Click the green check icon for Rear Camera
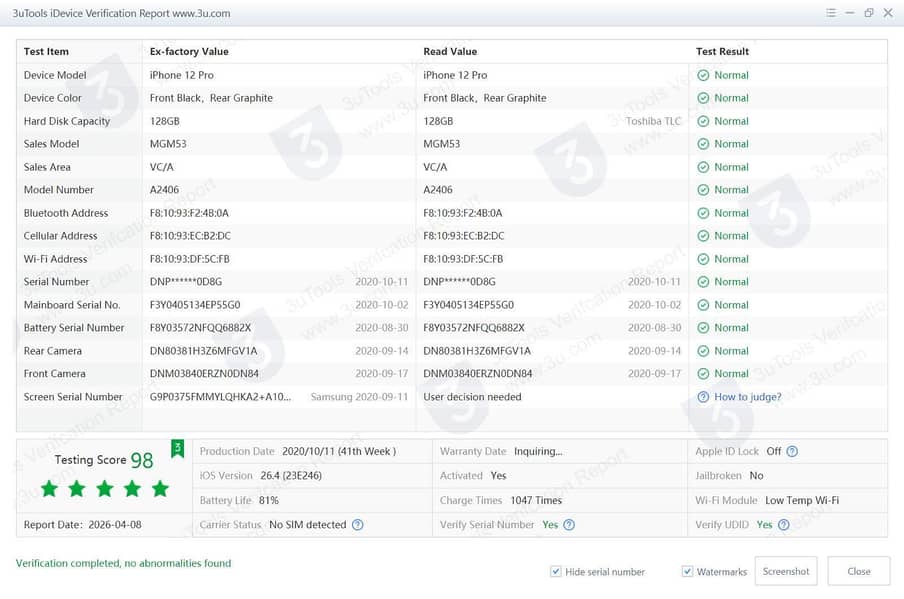 (x=703, y=351)
